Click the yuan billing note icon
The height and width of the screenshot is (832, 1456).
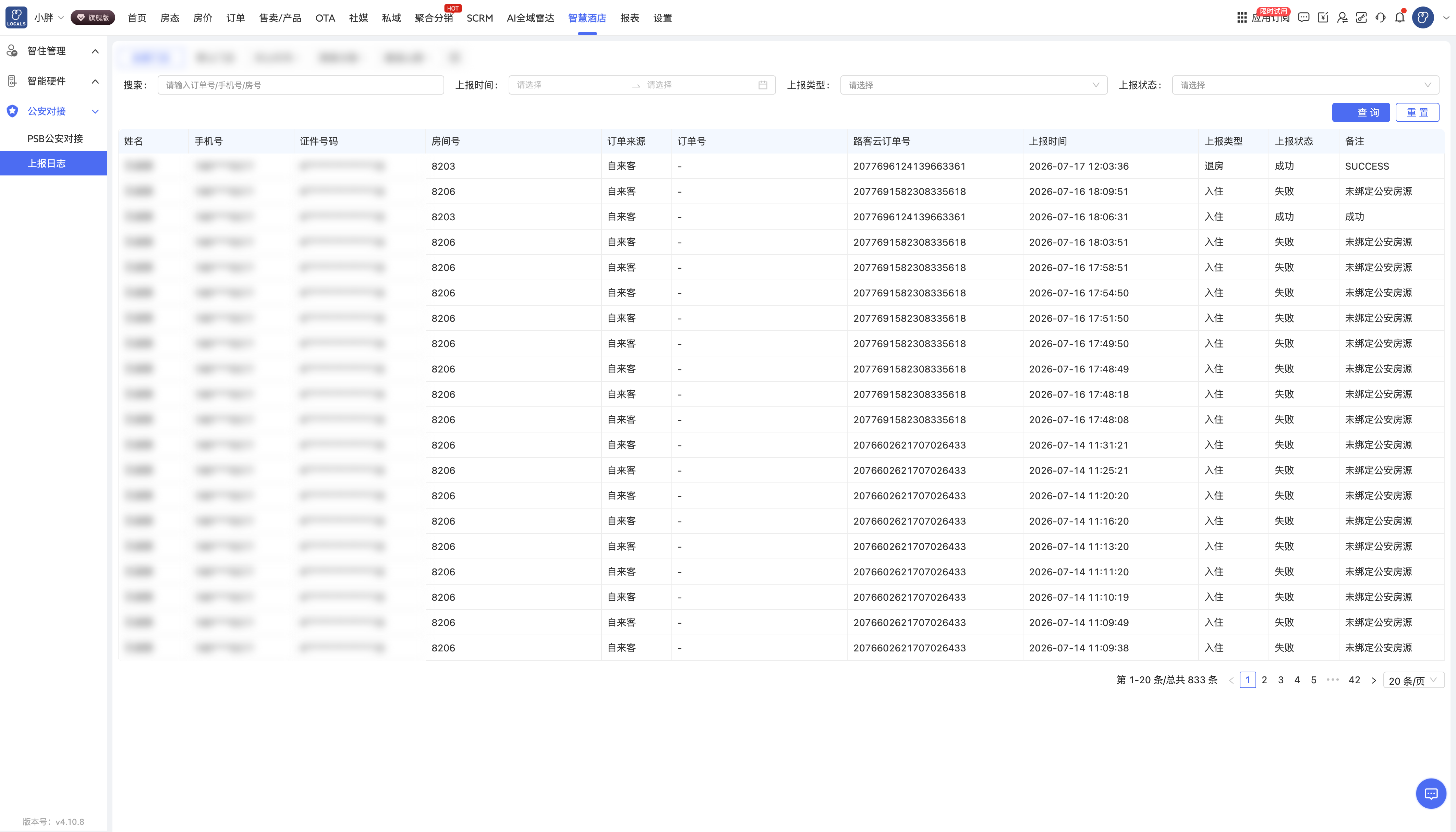tap(1323, 18)
